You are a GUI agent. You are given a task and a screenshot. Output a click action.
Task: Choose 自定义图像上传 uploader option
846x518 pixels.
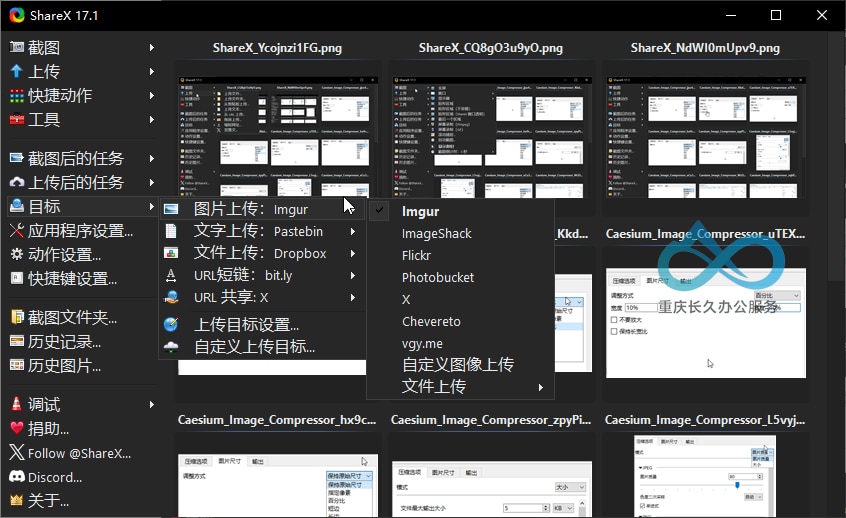458,365
